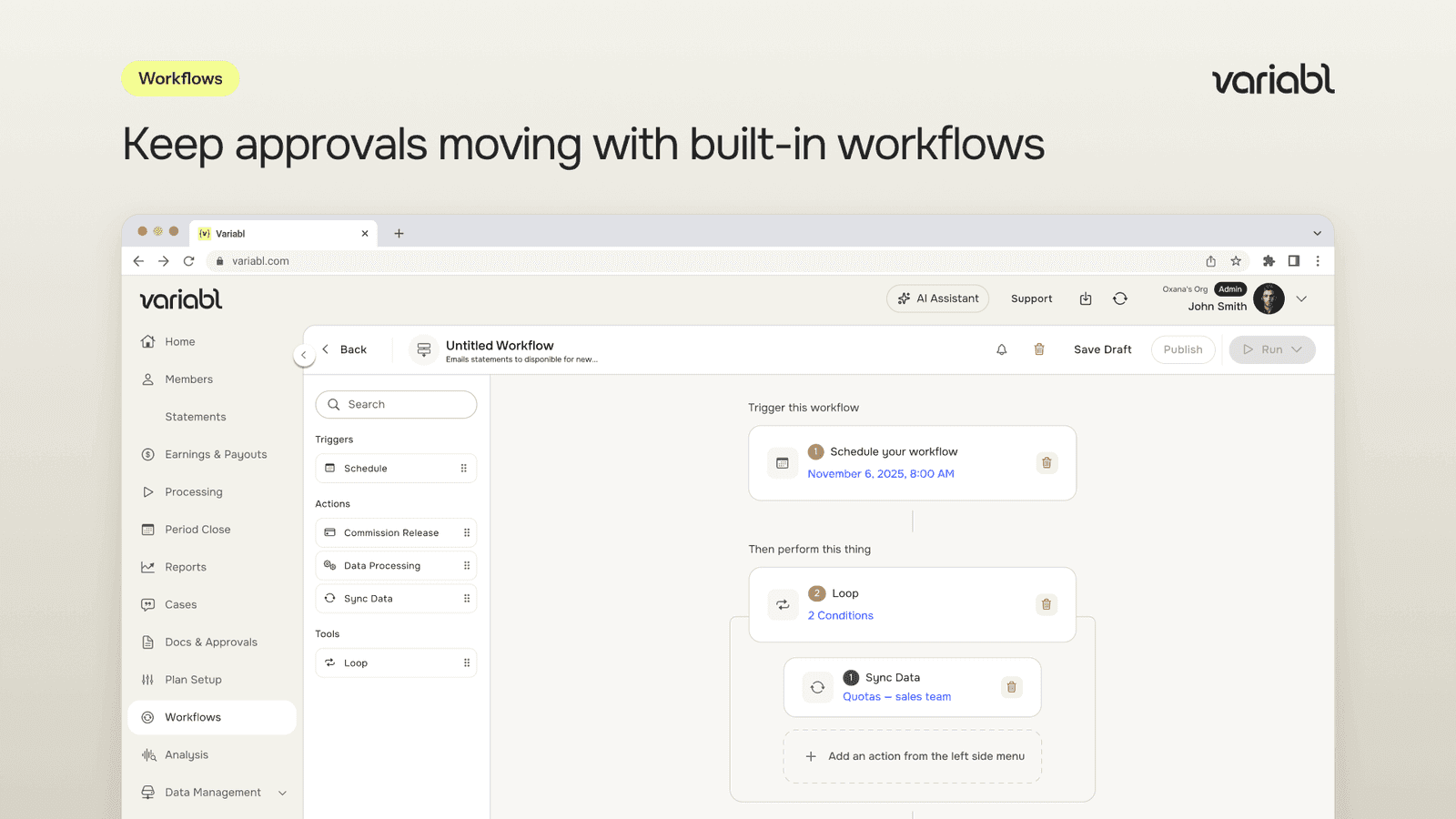1456x819 pixels.
Task: Click the Quotas – sales team link
Action: coord(897,697)
